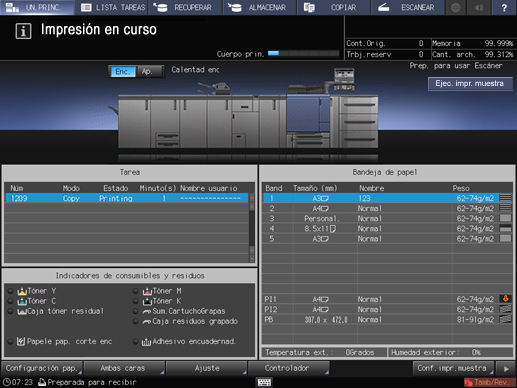The image size is (517, 388).
Task: Open Conf. impr. muestra settings
Action: point(453,368)
